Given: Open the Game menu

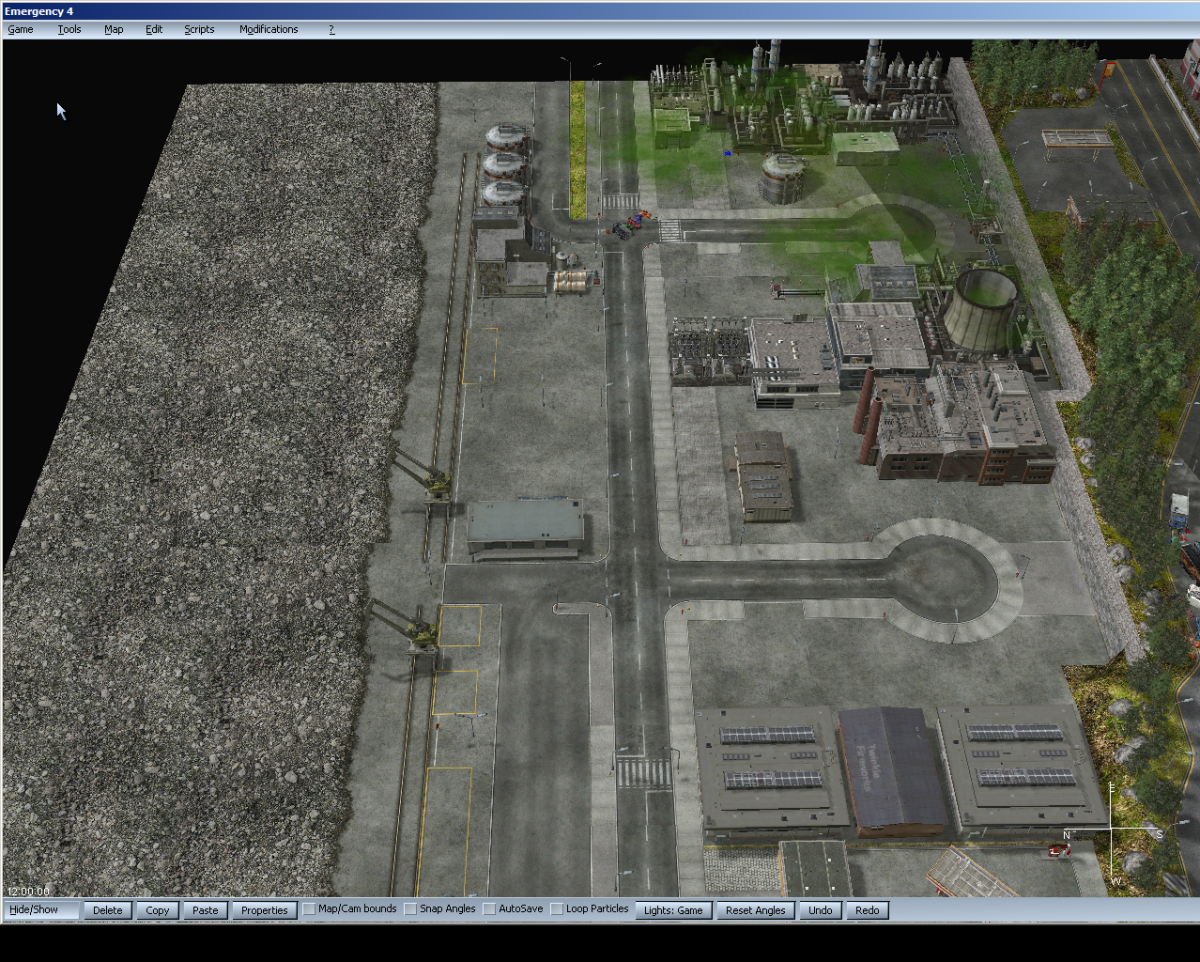Looking at the screenshot, I should coord(21,29).
